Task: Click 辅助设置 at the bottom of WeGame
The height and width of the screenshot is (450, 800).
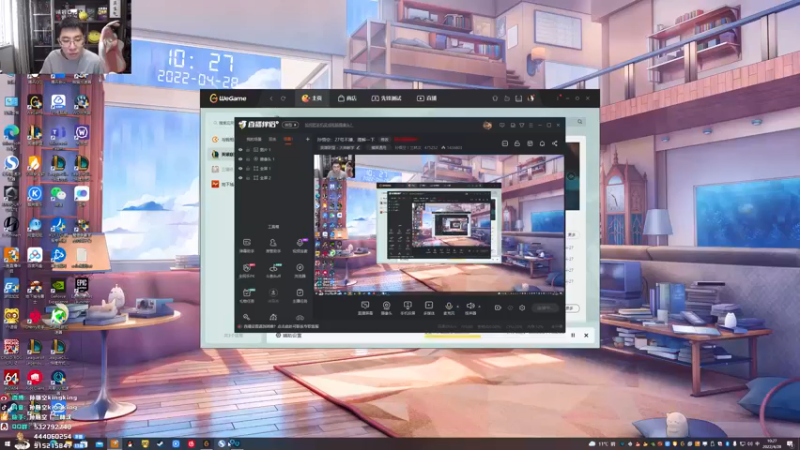Action: [x=289, y=335]
